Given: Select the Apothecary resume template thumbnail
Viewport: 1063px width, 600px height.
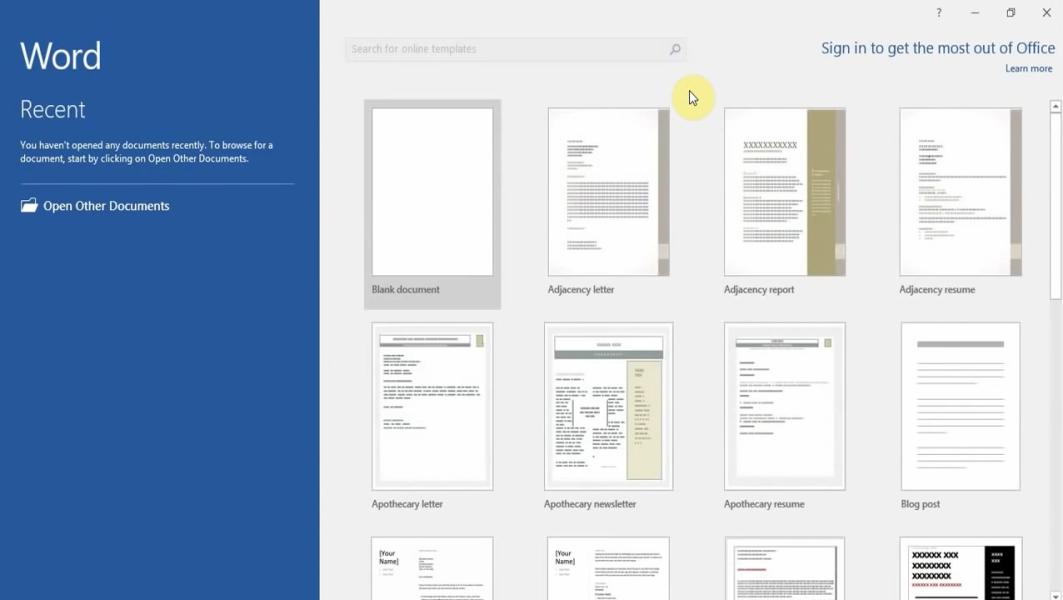Looking at the screenshot, I should point(784,406).
